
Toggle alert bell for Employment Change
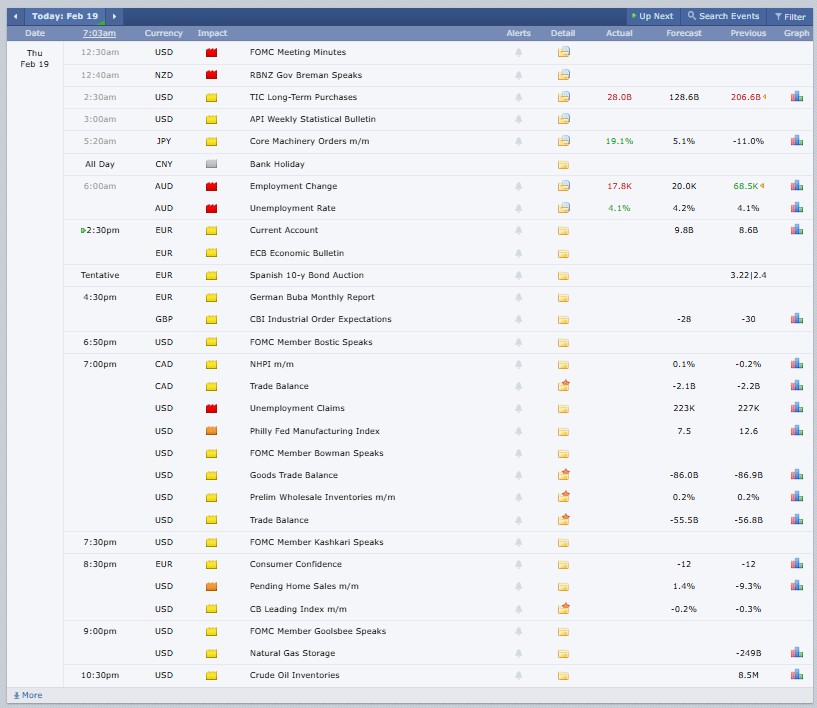tap(518, 186)
